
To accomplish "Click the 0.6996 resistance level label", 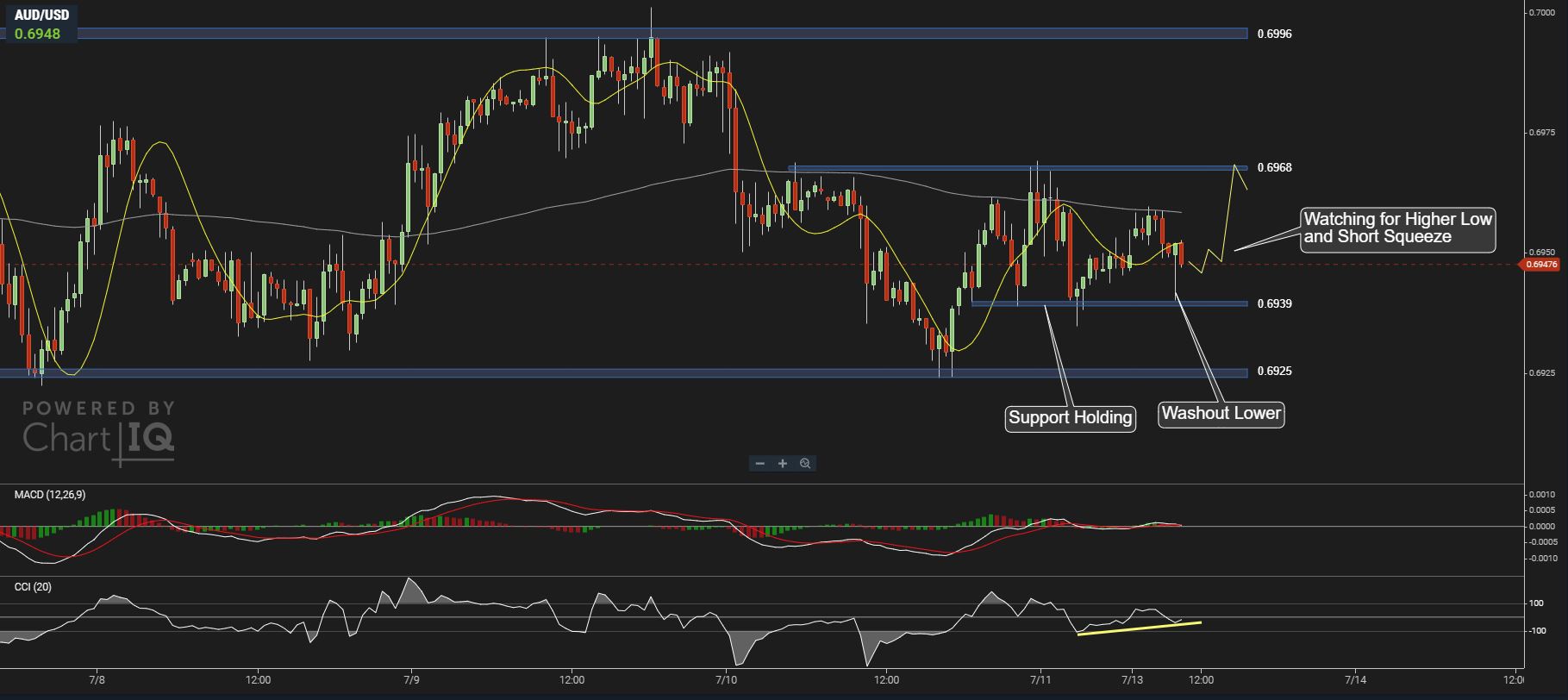I will click(1274, 34).
